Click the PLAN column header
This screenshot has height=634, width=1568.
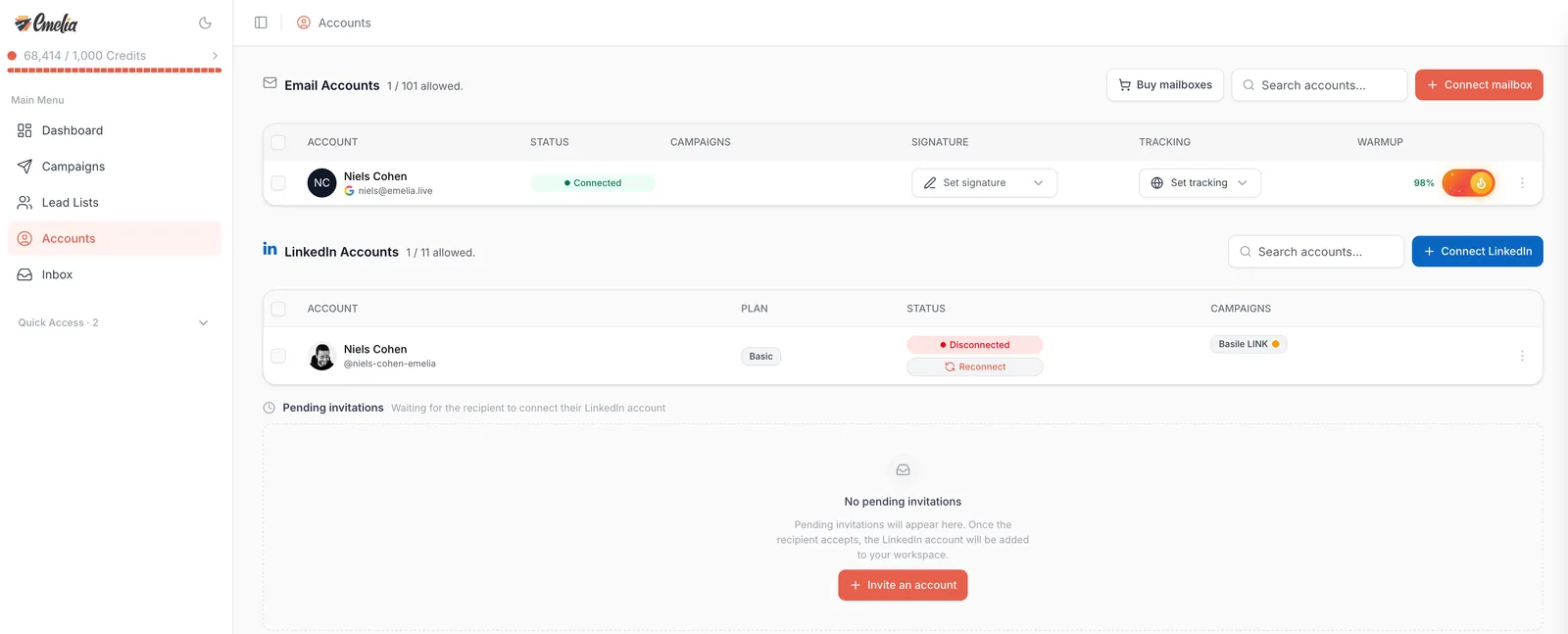coord(755,309)
